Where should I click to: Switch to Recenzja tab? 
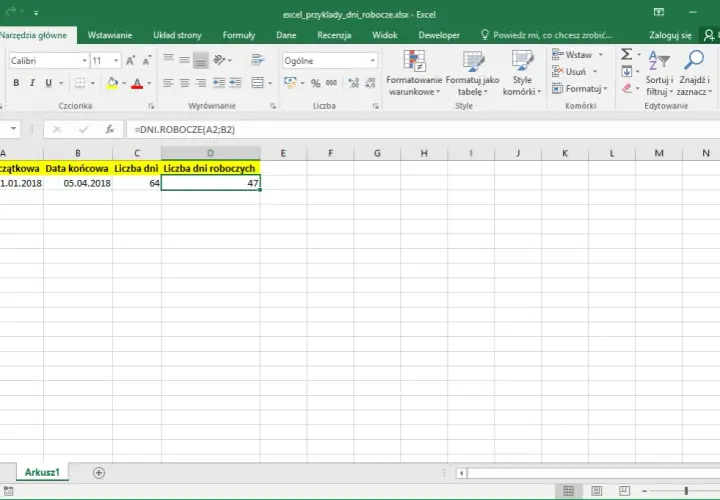(x=334, y=35)
